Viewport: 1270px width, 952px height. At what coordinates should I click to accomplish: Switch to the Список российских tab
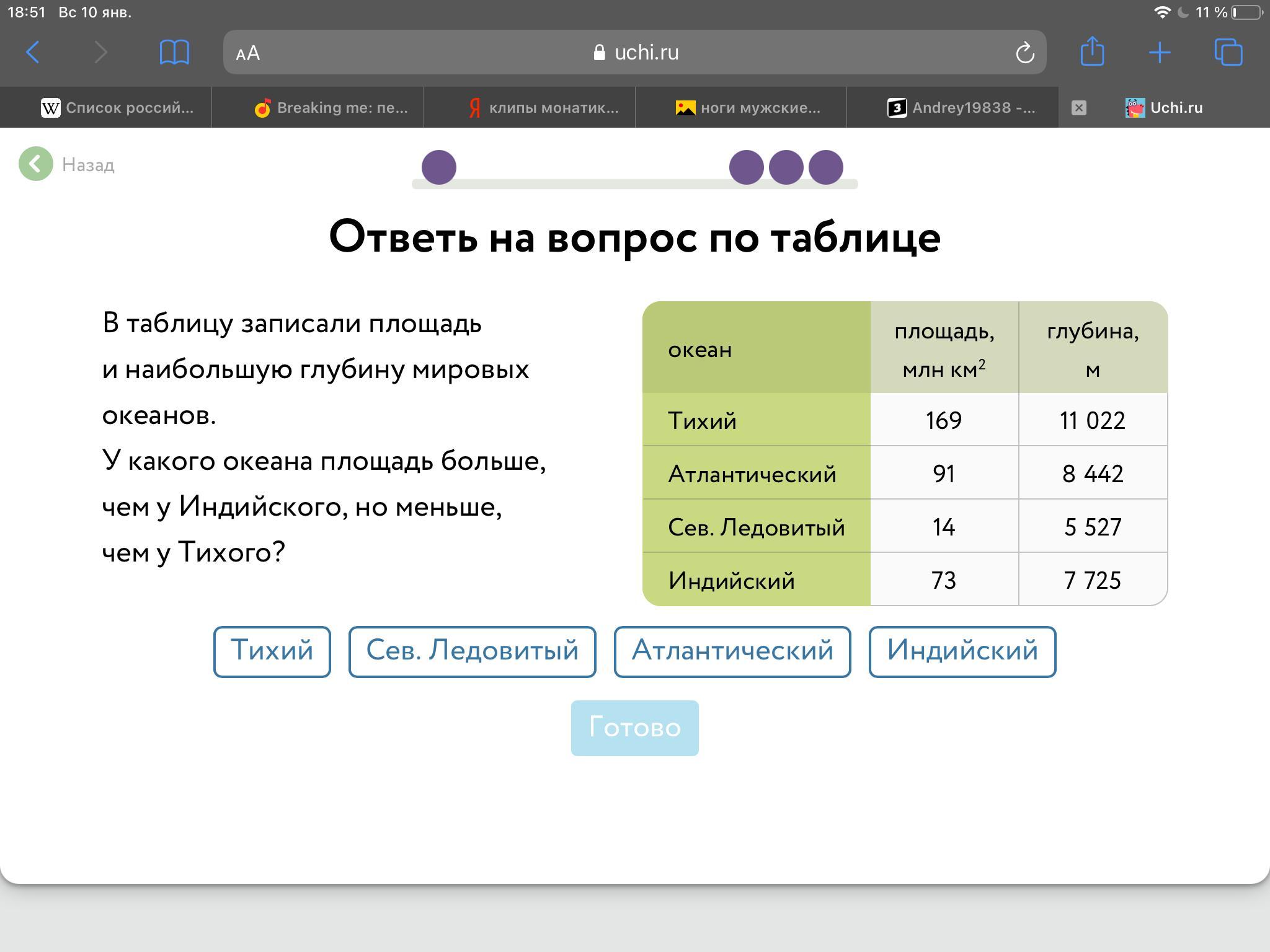(118, 108)
